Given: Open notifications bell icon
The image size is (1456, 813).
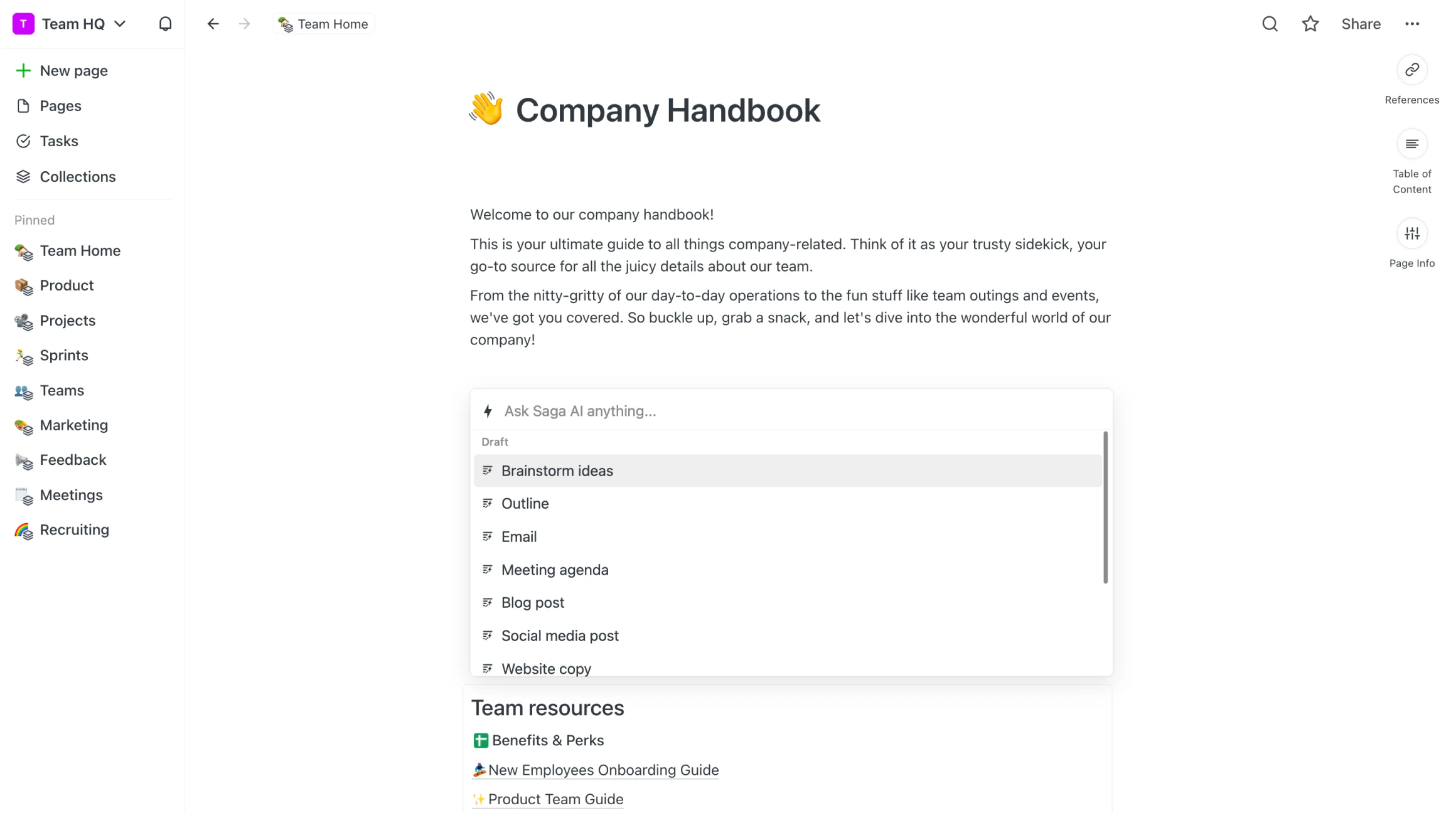Looking at the screenshot, I should [165, 24].
